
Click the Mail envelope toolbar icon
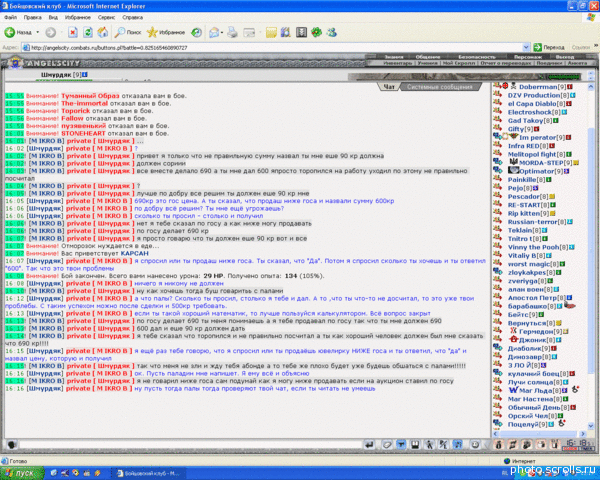click(214, 33)
